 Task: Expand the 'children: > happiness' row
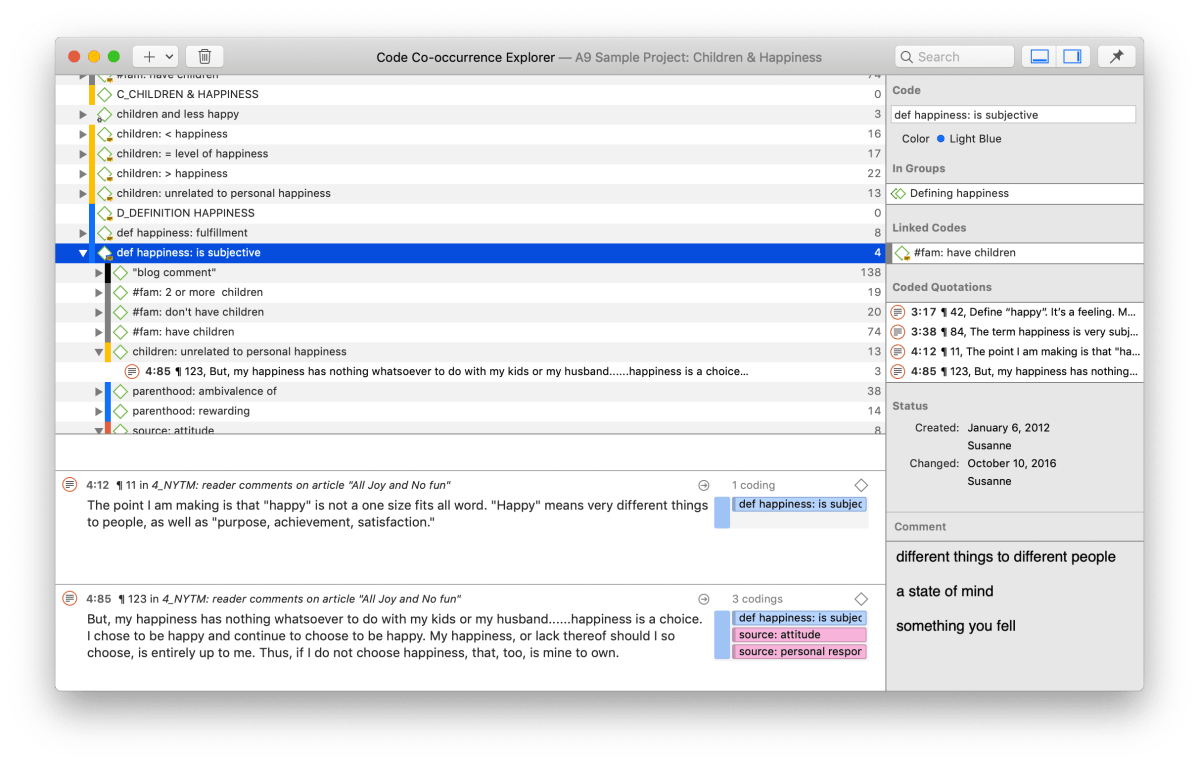click(83, 174)
